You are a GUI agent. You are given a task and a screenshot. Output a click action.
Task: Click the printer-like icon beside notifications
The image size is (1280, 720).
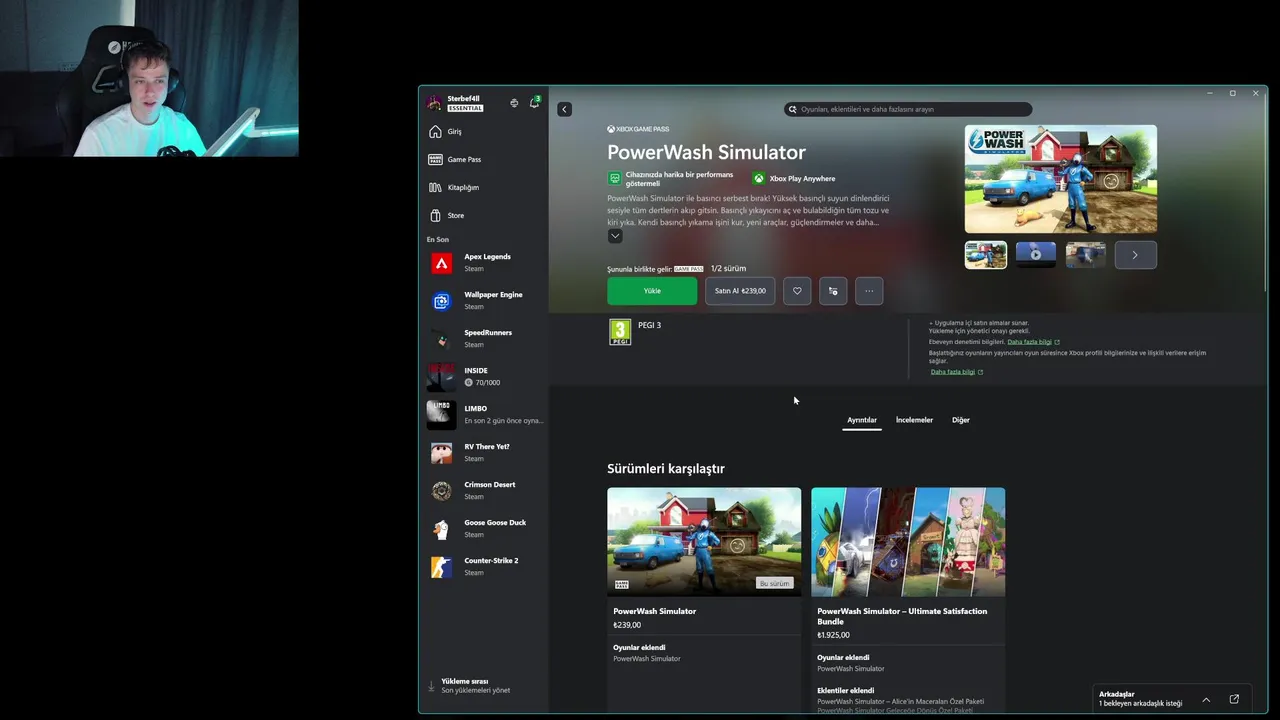[514, 103]
